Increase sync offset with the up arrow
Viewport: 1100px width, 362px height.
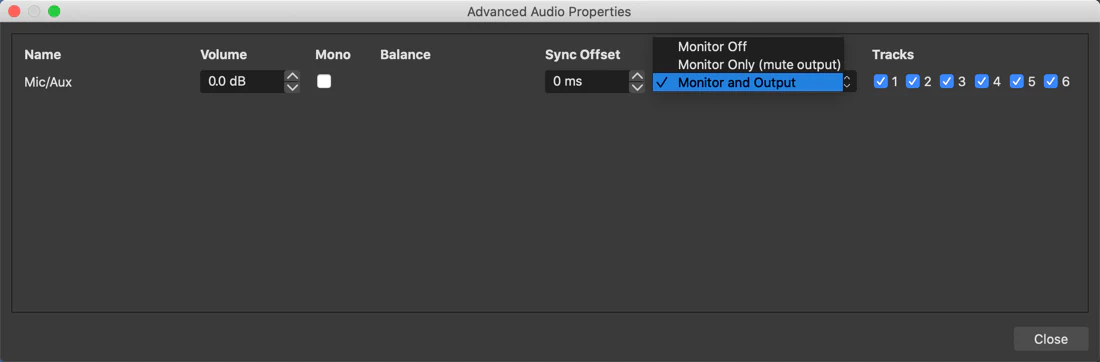(x=637, y=76)
